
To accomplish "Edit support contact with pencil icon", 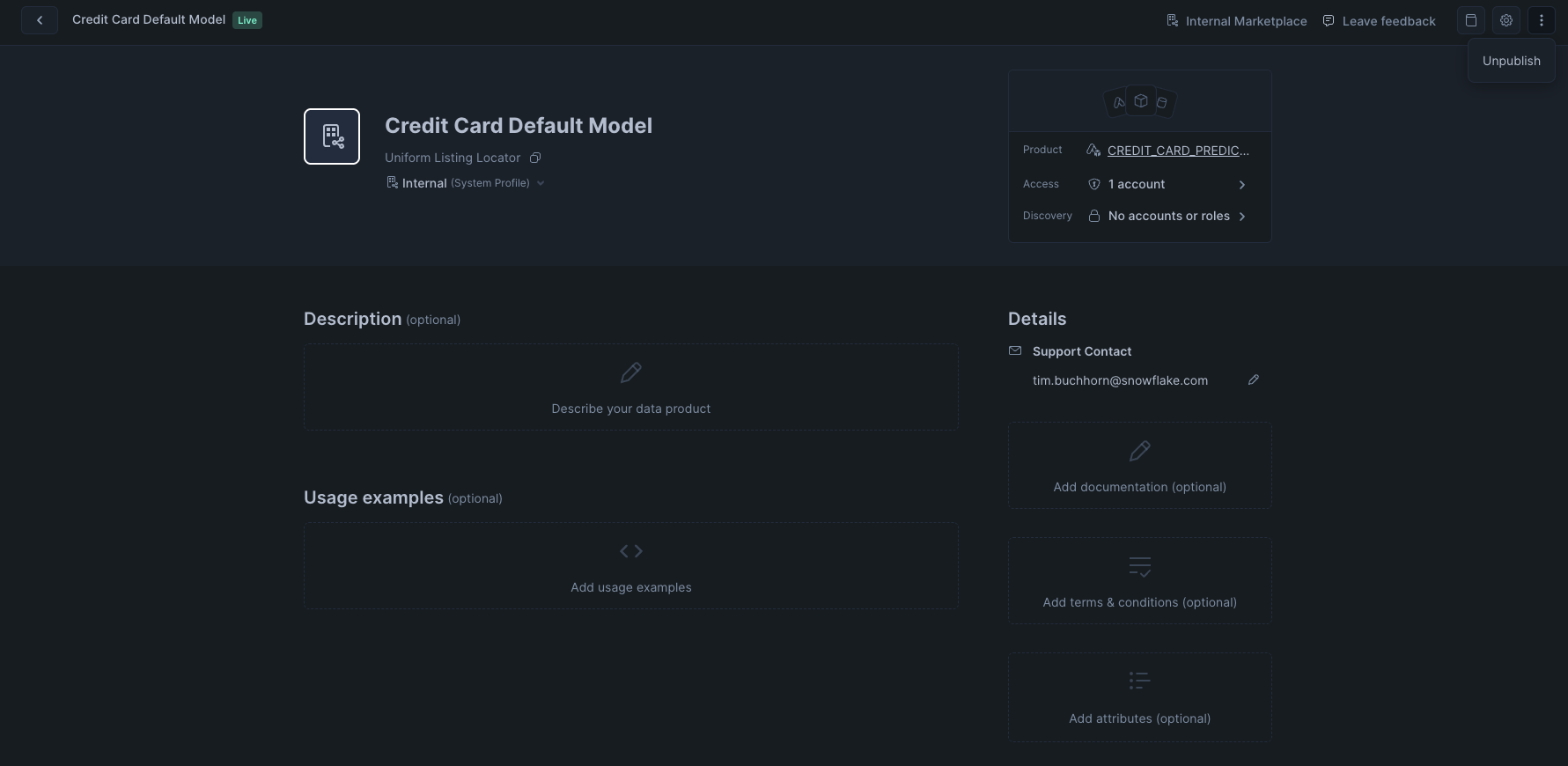I will [x=1254, y=379].
